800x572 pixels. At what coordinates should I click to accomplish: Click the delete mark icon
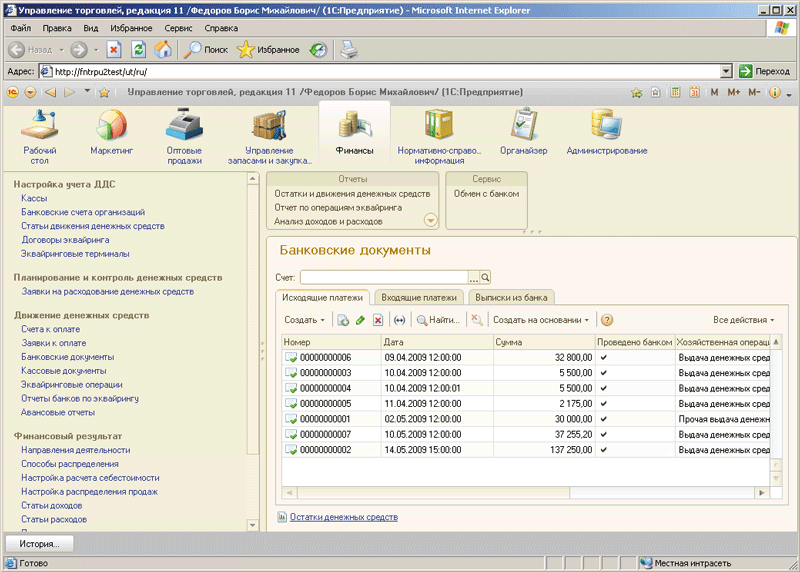coord(378,320)
